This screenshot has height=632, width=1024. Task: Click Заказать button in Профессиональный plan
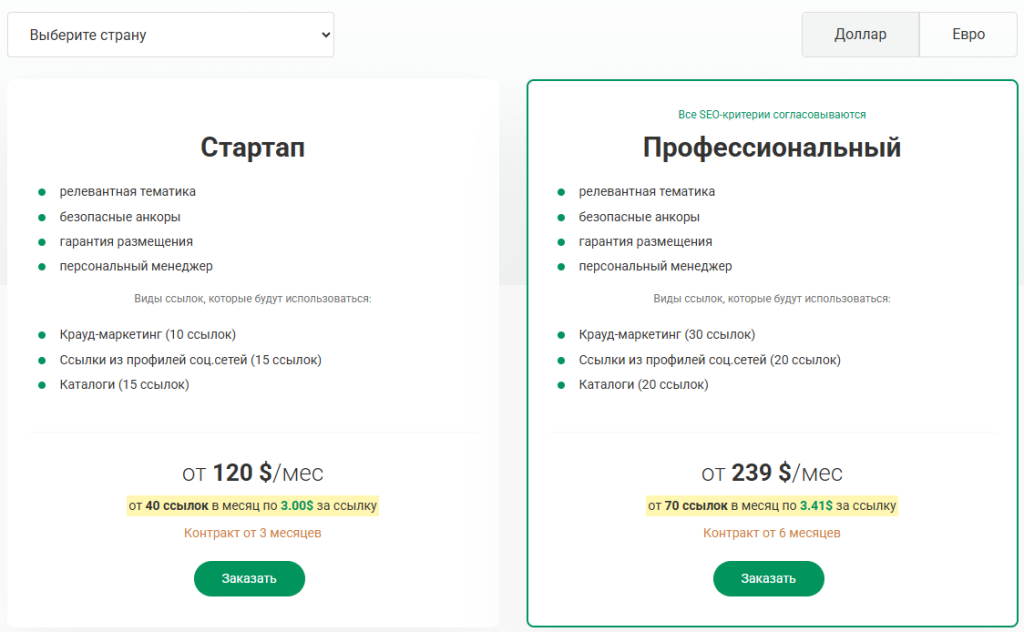tap(768, 578)
